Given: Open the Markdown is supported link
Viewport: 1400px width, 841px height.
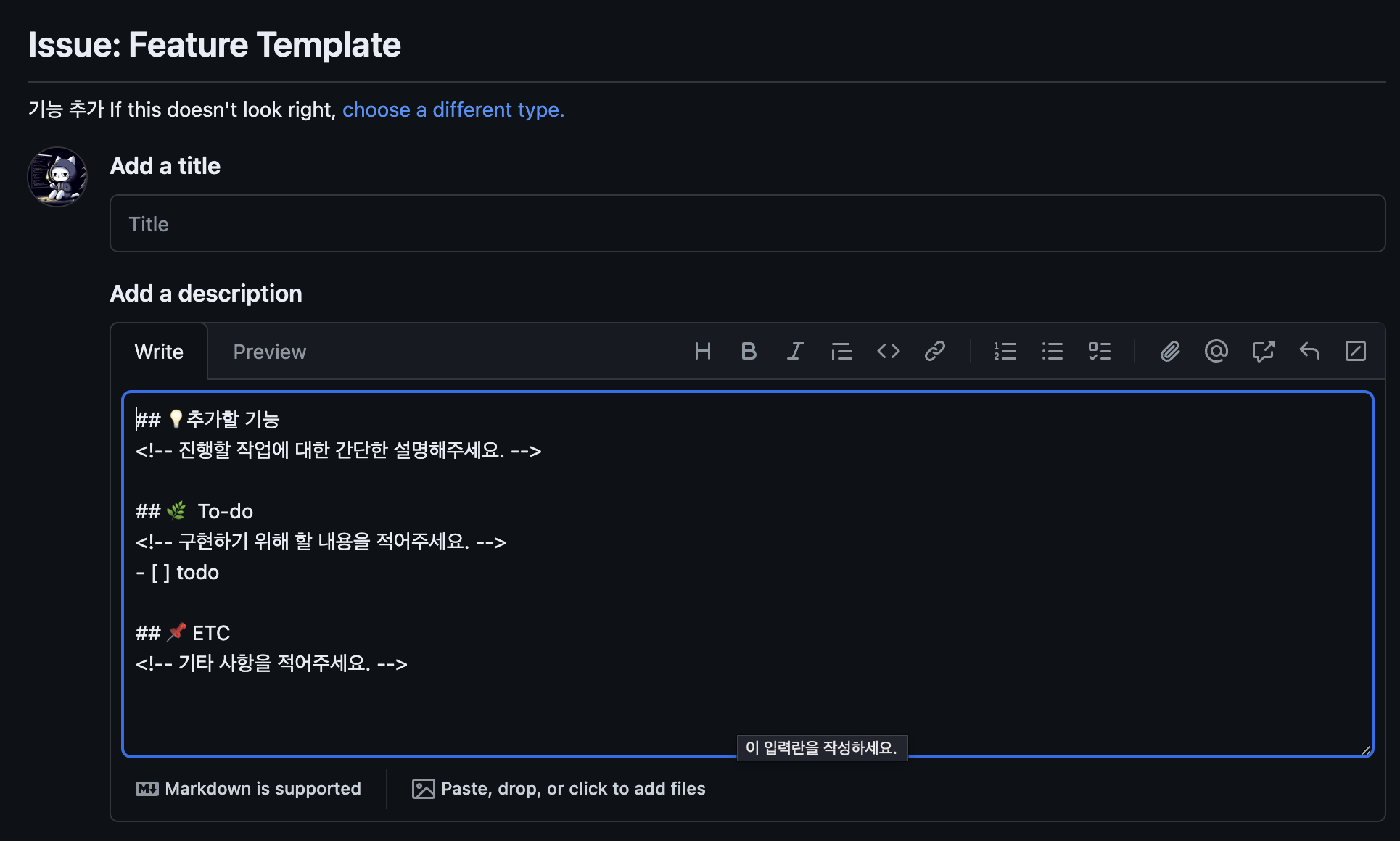Looking at the screenshot, I should tap(249, 789).
